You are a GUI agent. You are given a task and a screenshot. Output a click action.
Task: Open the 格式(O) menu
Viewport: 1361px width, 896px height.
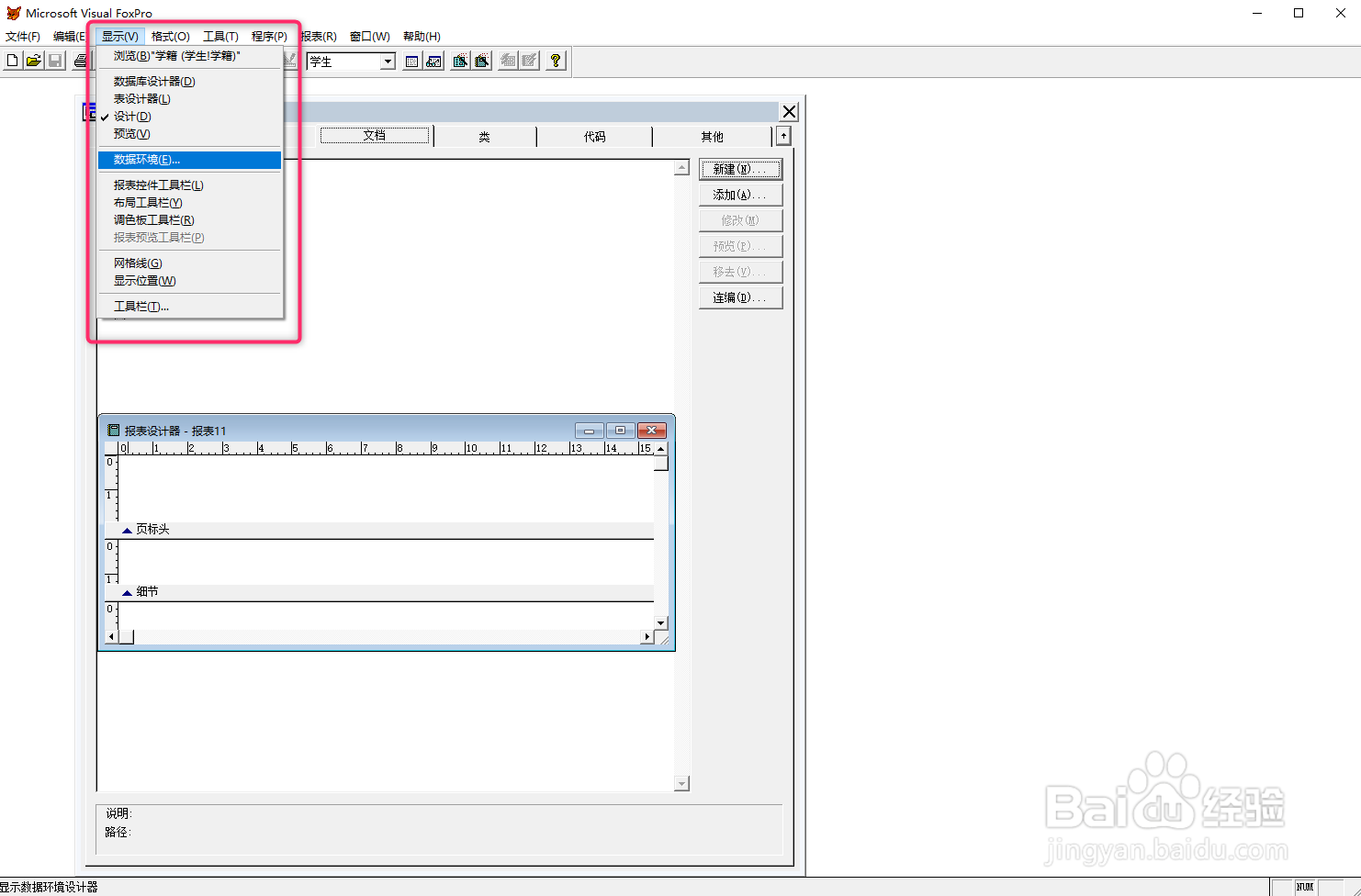click(170, 37)
